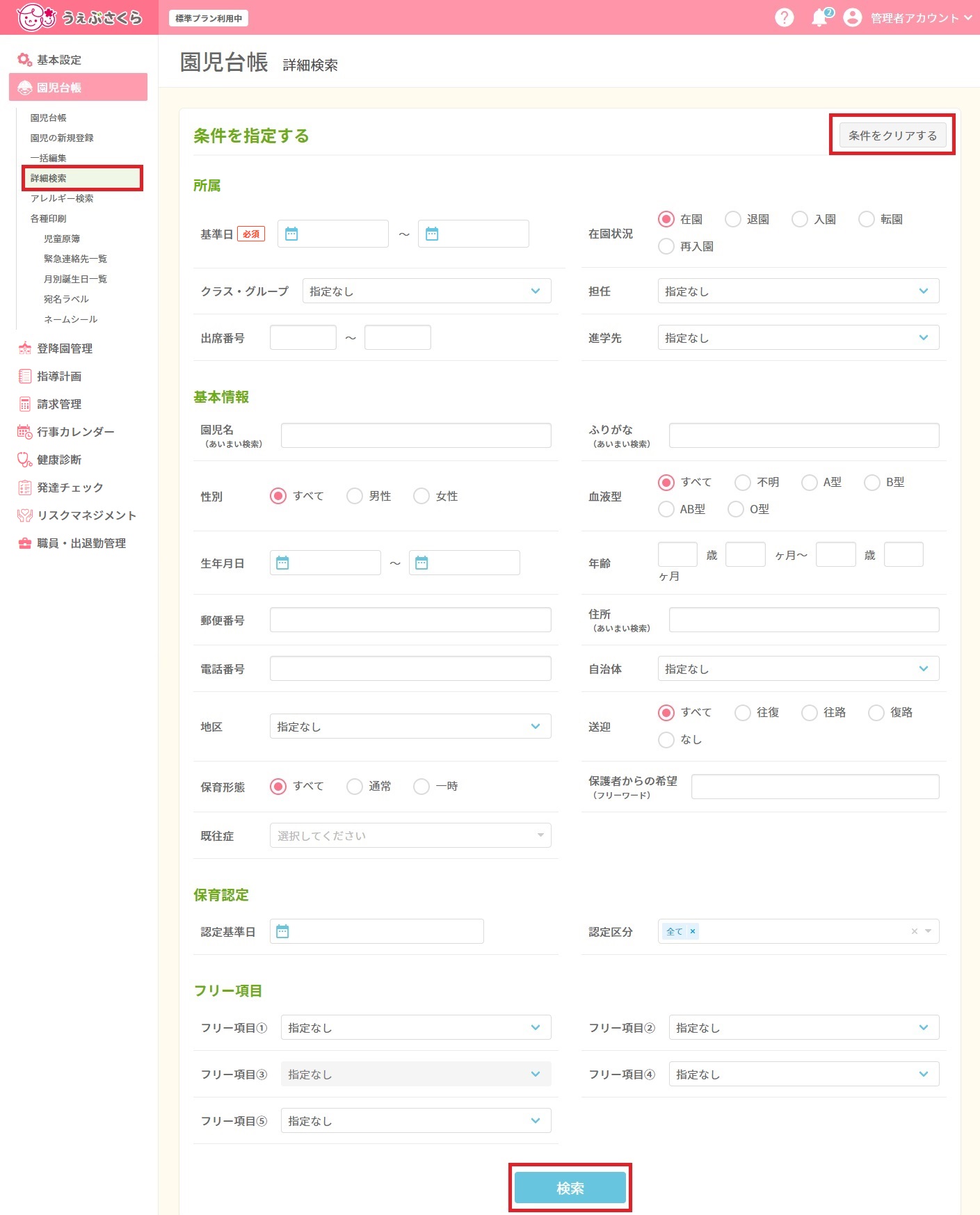Open 児童原簿 print menu item
The height and width of the screenshot is (1215, 980).
[x=62, y=239]
